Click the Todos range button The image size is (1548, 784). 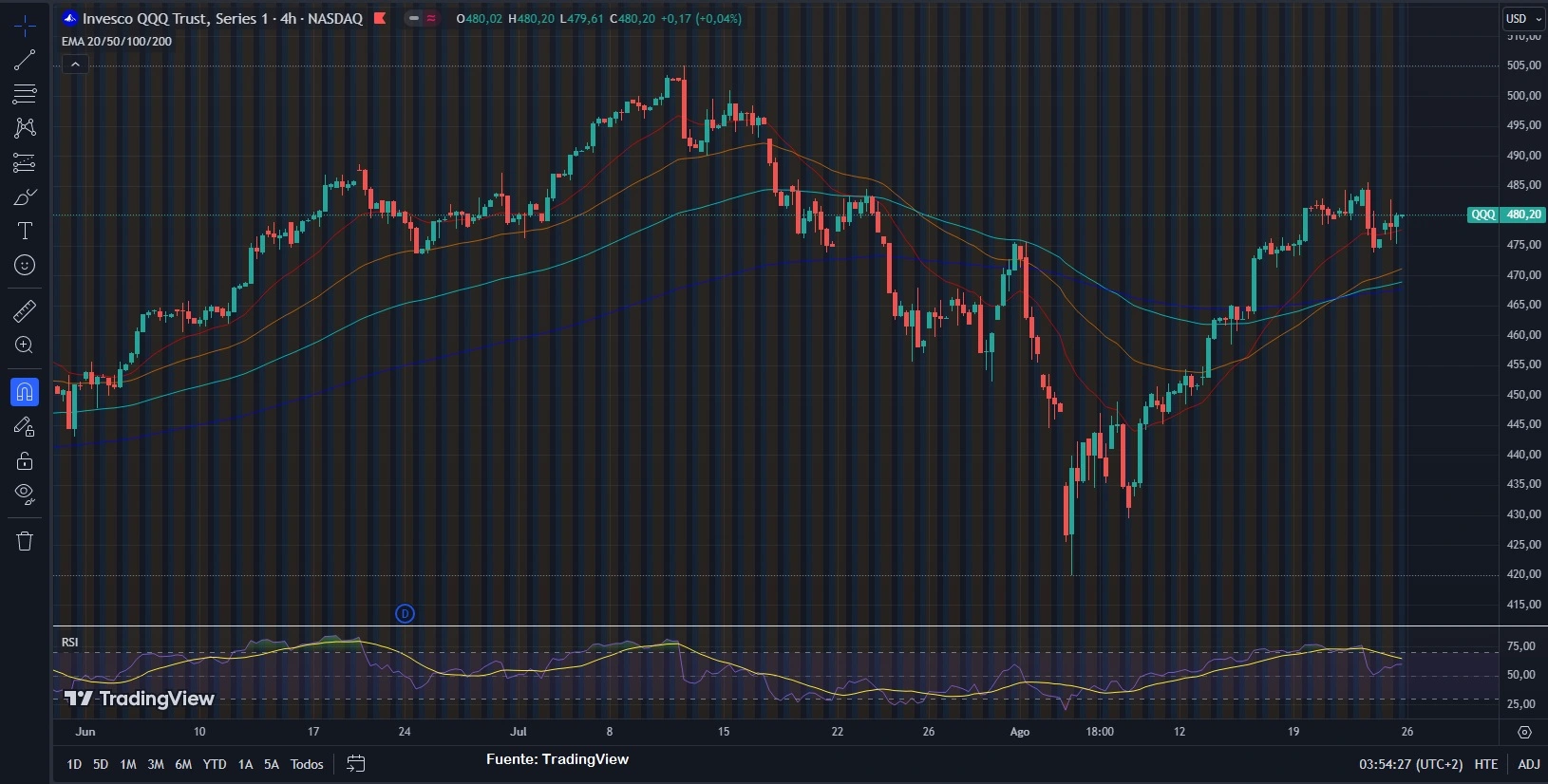point(307,764)
